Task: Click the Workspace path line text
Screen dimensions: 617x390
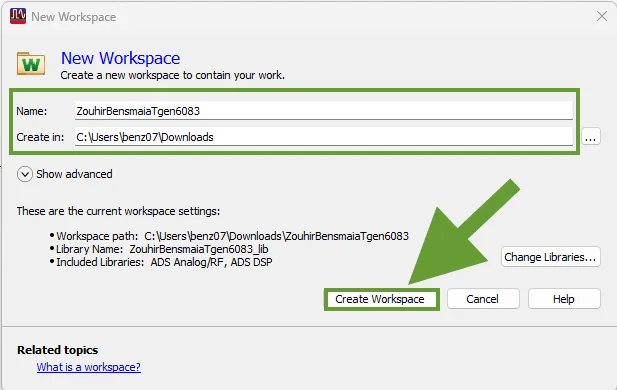Action: coord(233,236)
